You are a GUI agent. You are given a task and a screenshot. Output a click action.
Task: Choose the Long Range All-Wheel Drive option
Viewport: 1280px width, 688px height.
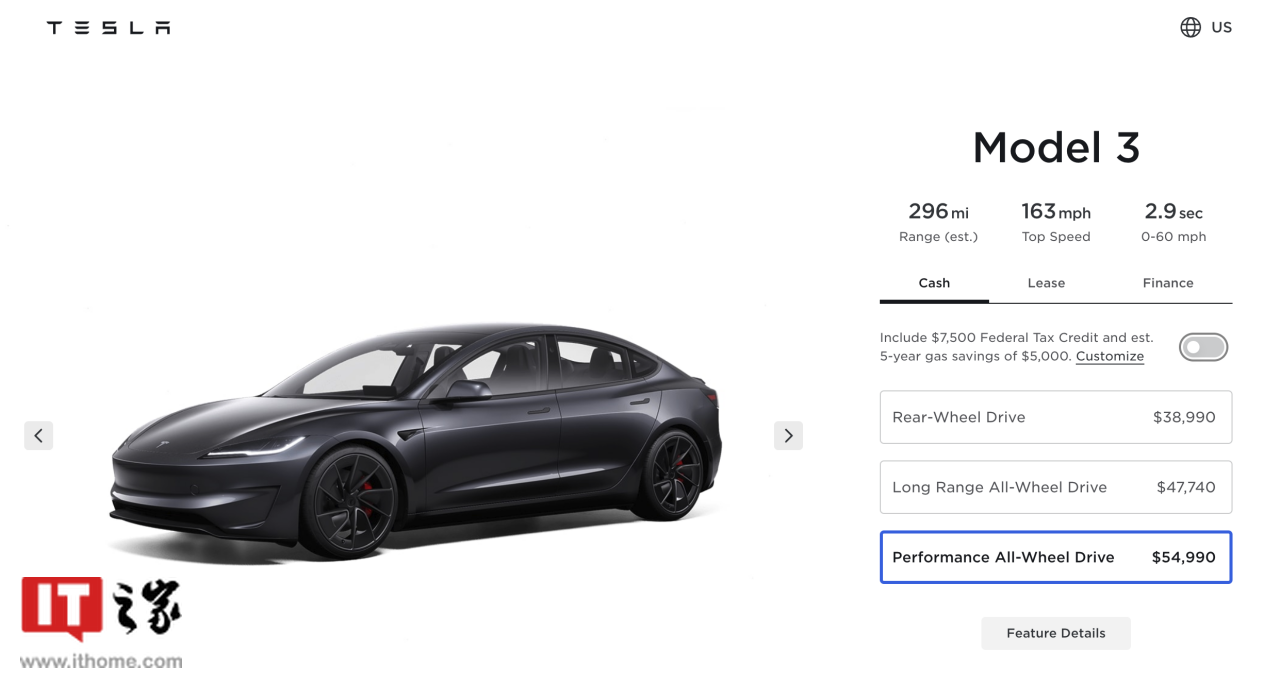(x=1056, y=487)
